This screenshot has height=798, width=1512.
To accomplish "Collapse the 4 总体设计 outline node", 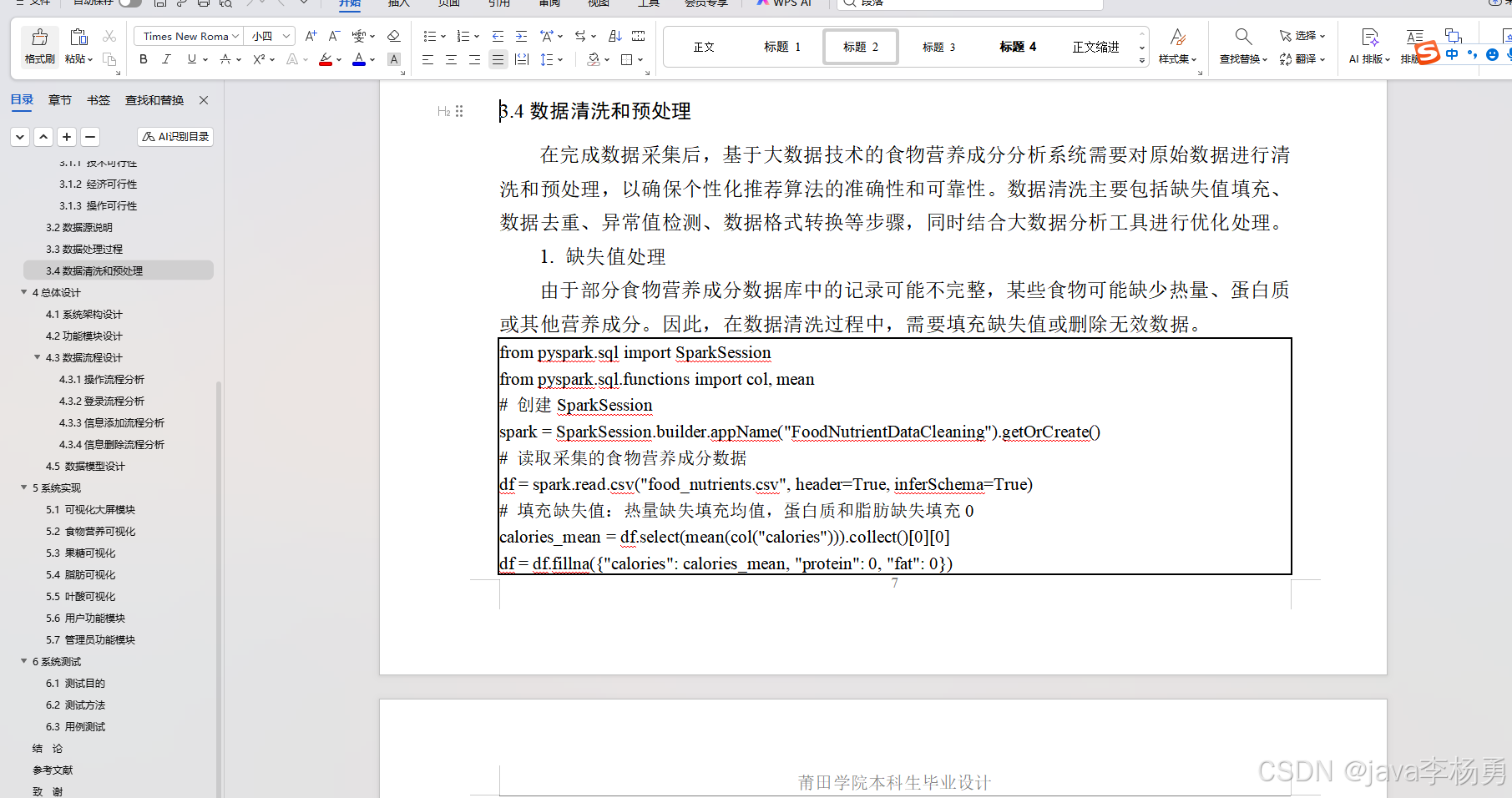I will pos(24,292).
